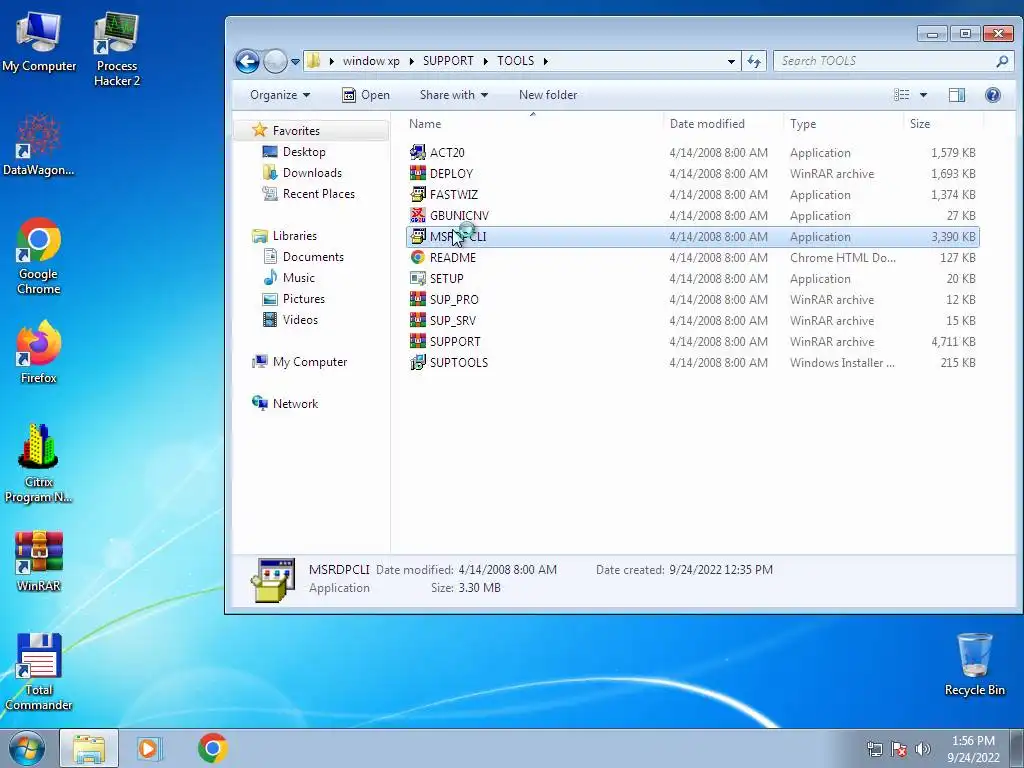
Task: Expand the arrow after window xp breadcrumb
Action: 411,61
